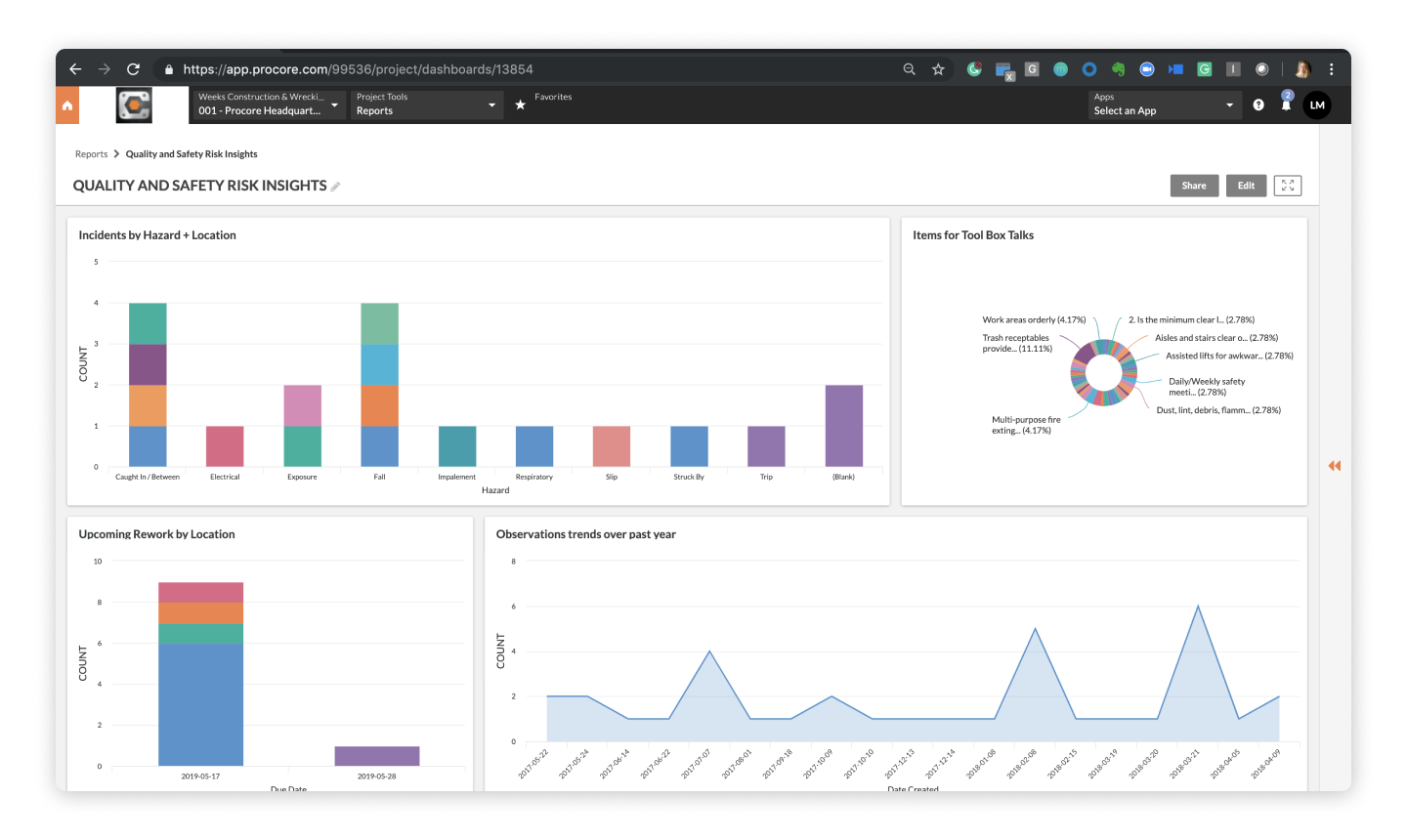This screenshot has width=1407, height=840.
Task: Open the LM user avatar menu
Action: tap(1317, 105)
